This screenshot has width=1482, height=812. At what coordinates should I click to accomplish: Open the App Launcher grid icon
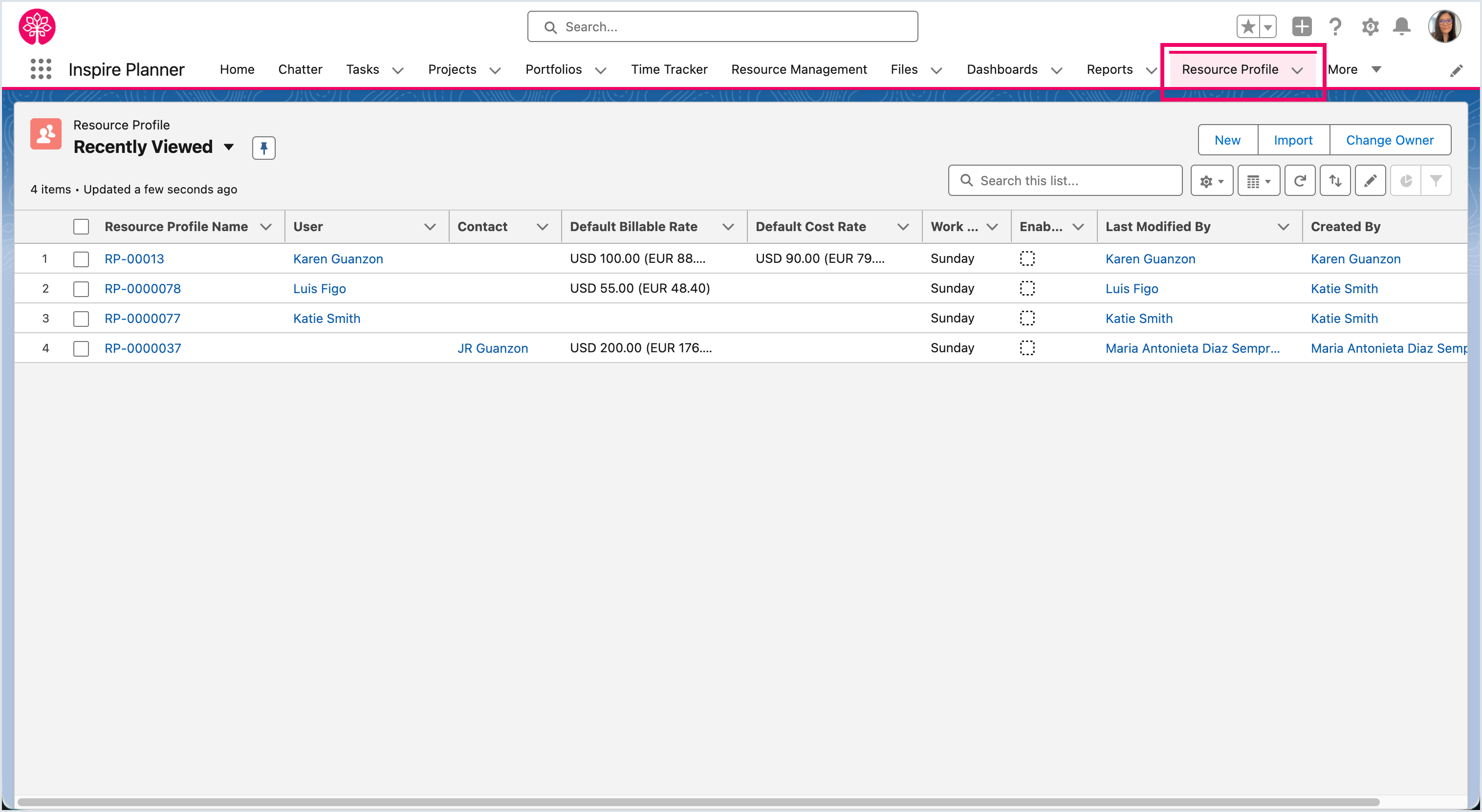click(x=41, y=69)
